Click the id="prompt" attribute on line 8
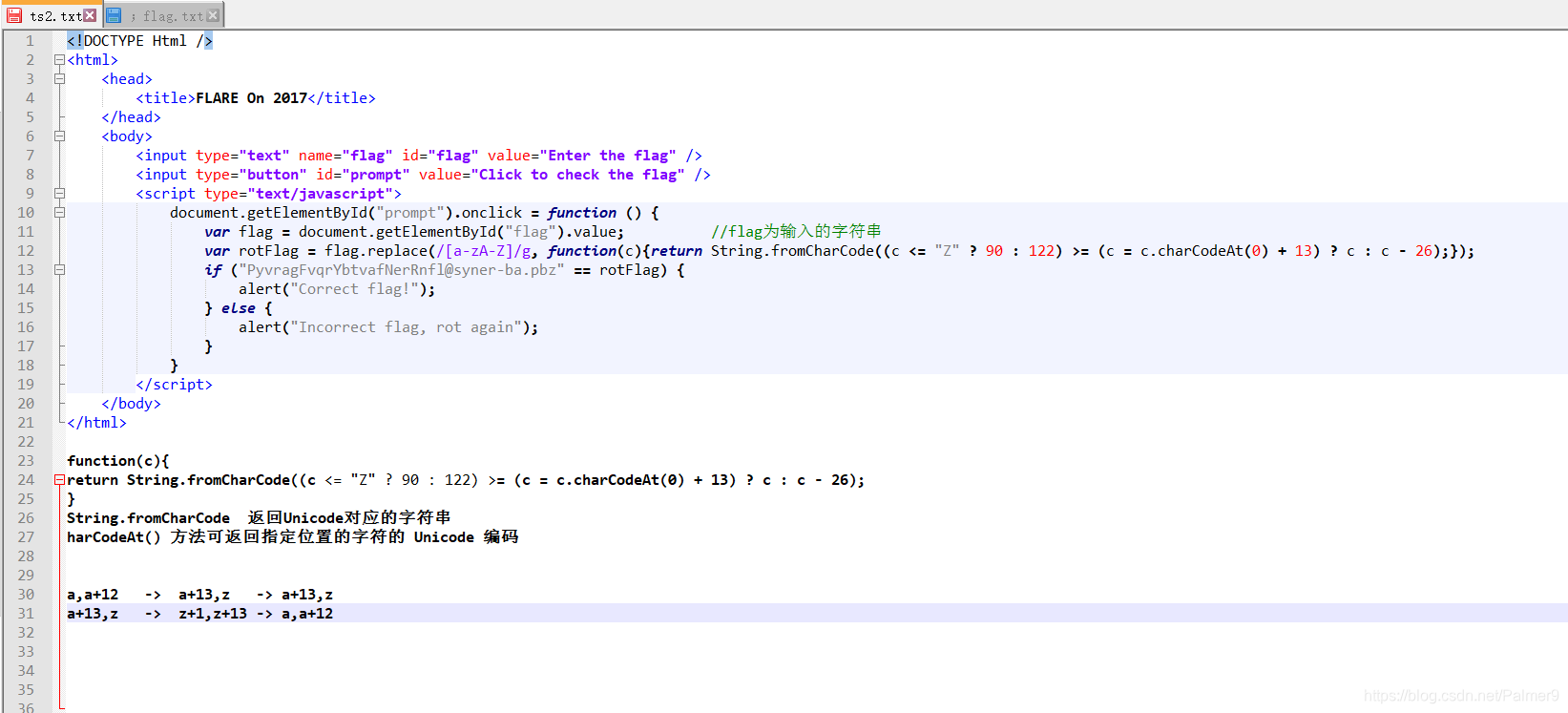Viewport: 1568px width, 713px height. pos(363,175)
